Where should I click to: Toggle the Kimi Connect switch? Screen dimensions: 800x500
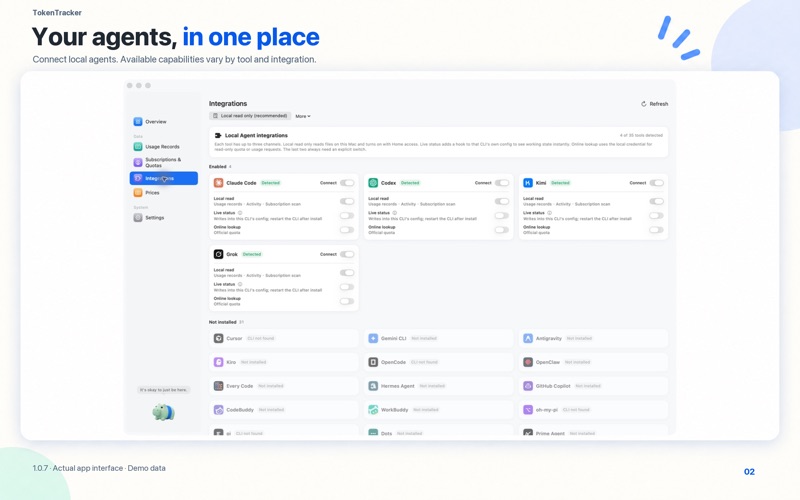click(x=657, y=183)
